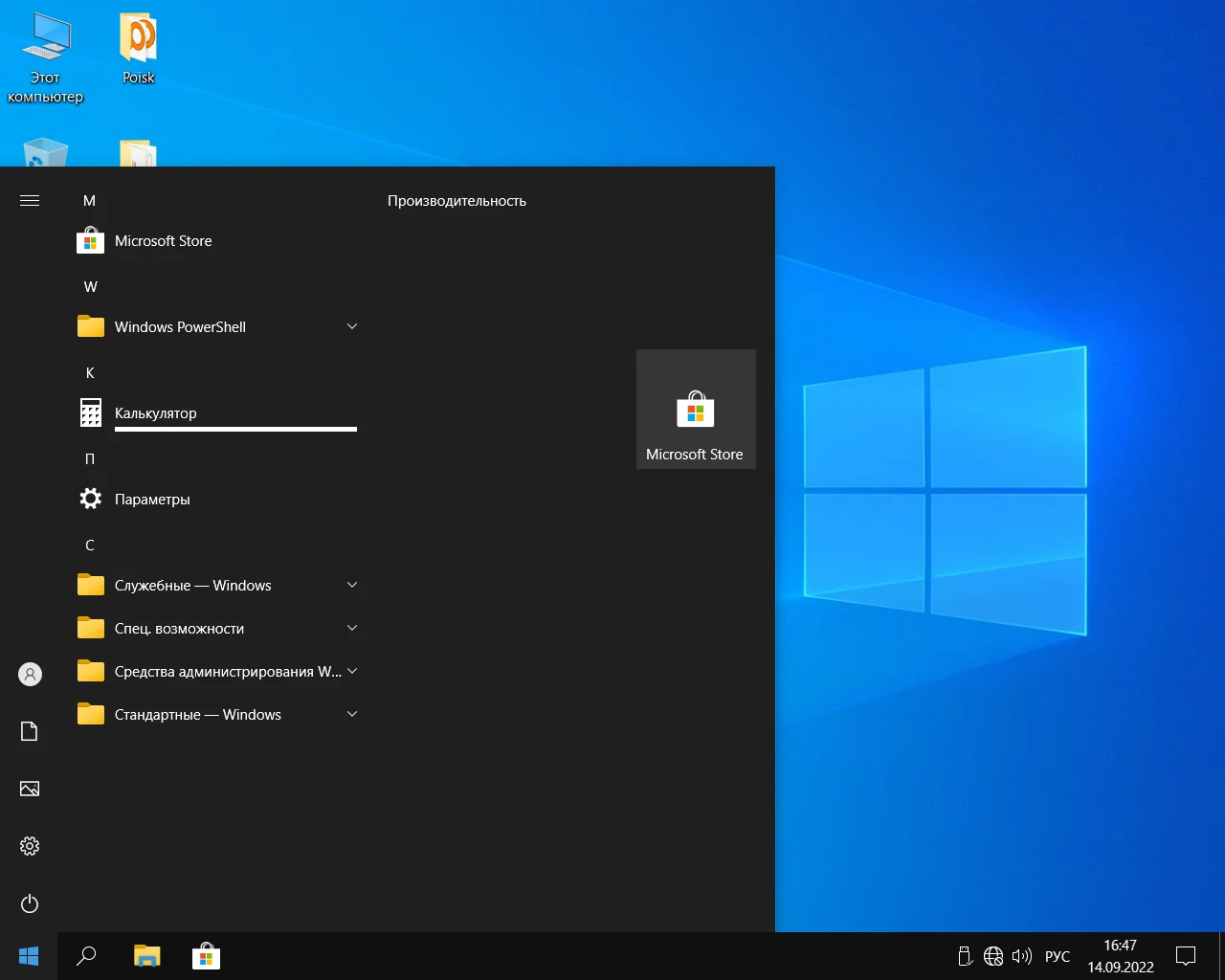Expand the Спец. возможности folder chevron
The height and width of the screenshot is (980, 1225).
(x=351, y=629)
